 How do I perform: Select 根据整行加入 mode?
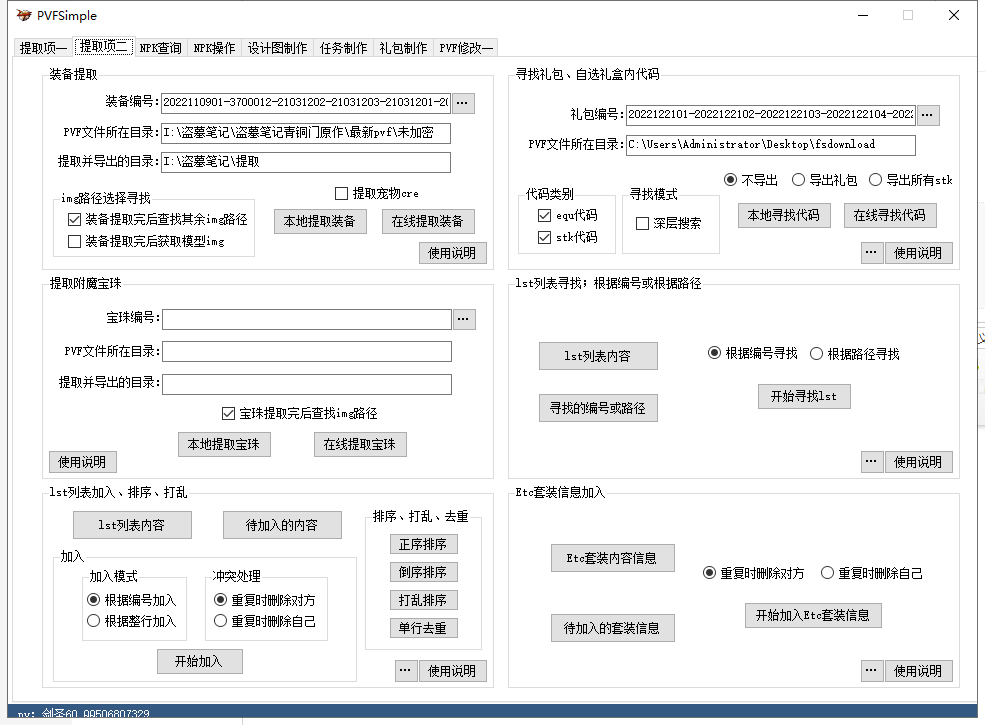pyautogui.click(x=94, y=621)
